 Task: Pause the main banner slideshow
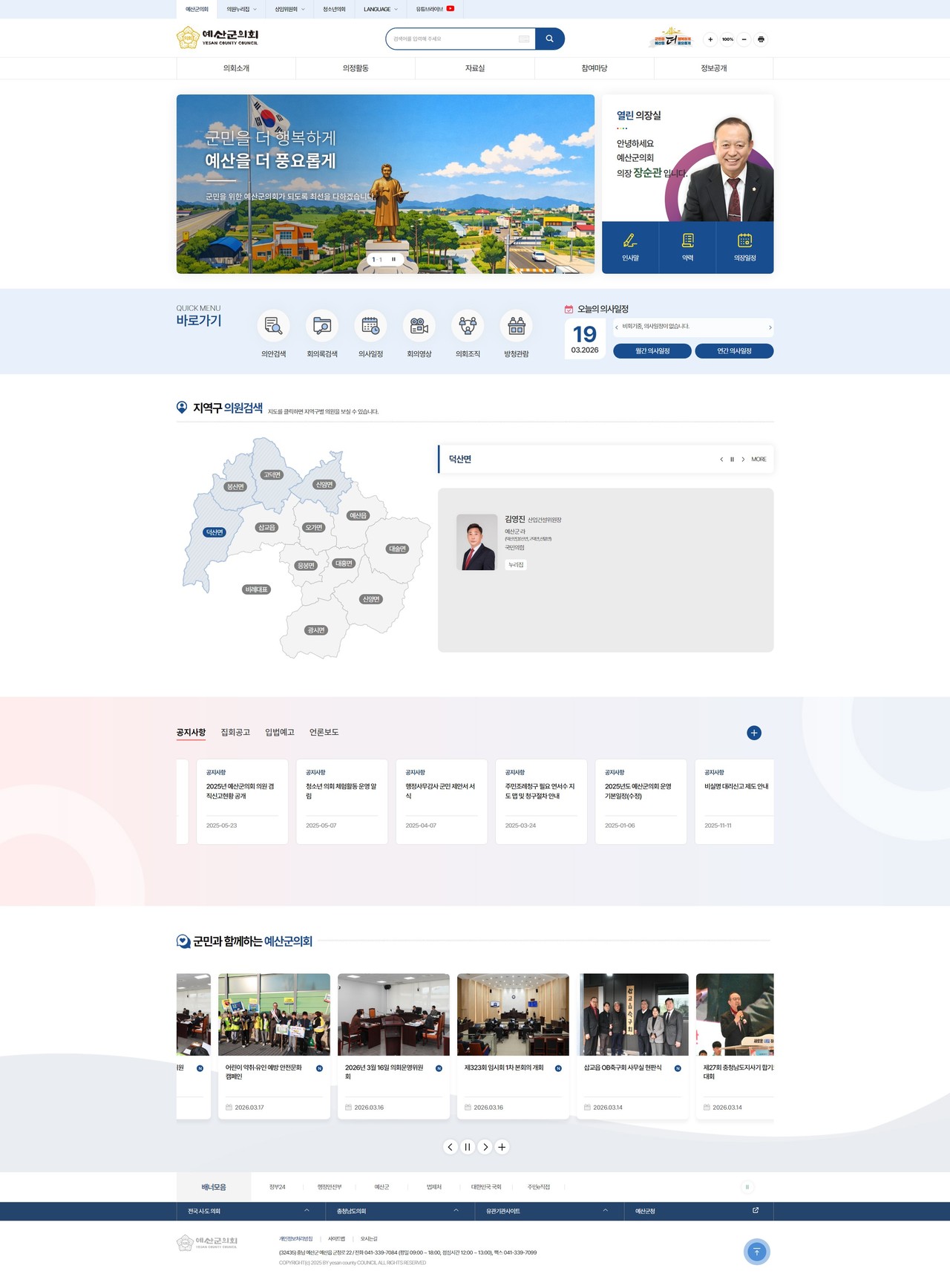pos(393,259)
